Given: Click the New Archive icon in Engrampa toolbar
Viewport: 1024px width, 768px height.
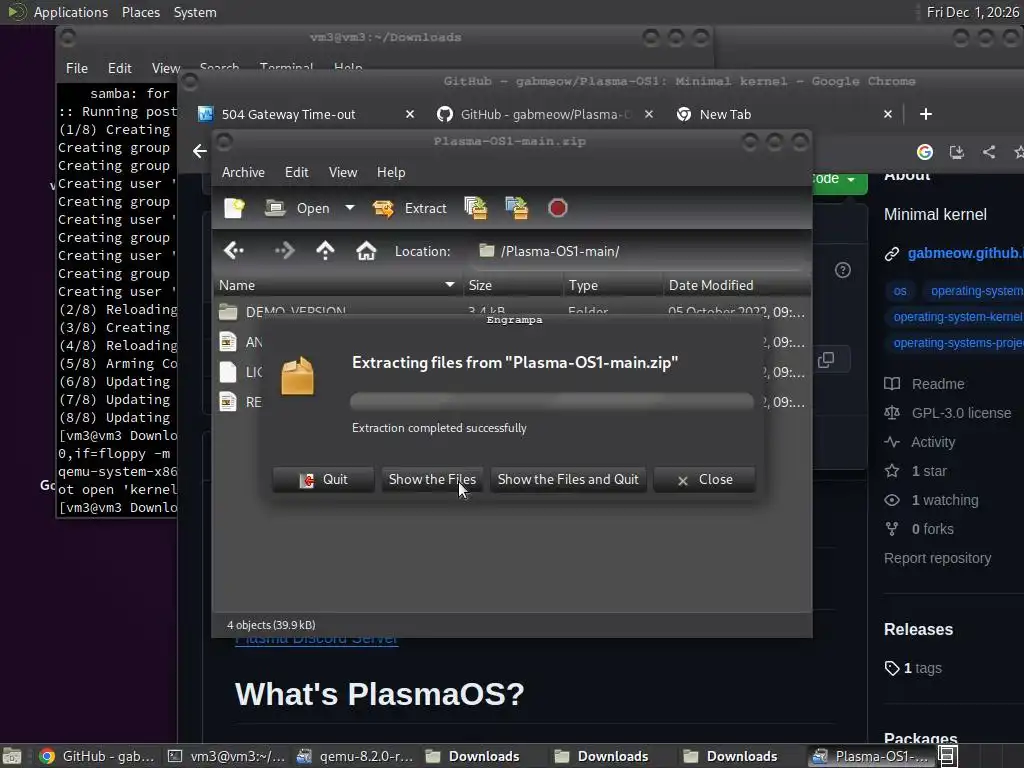Looking at the screenshot, I should pyautogui.click(x=234, y=208).
